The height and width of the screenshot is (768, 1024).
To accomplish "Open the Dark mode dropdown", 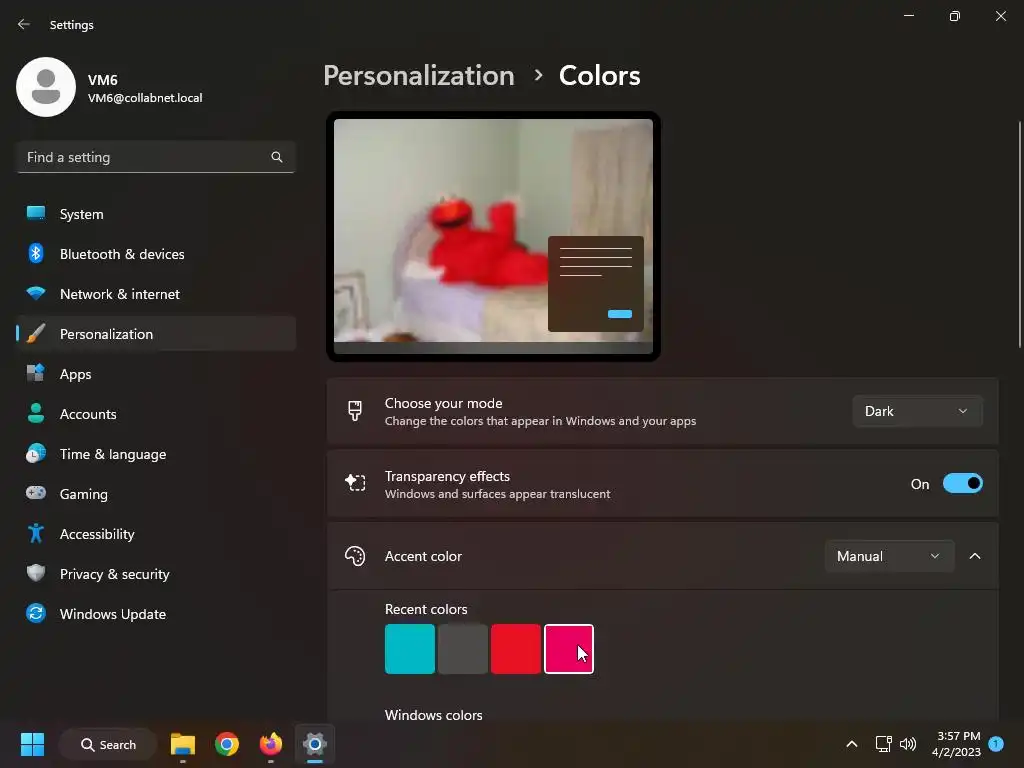I will (x=917, y=411).
